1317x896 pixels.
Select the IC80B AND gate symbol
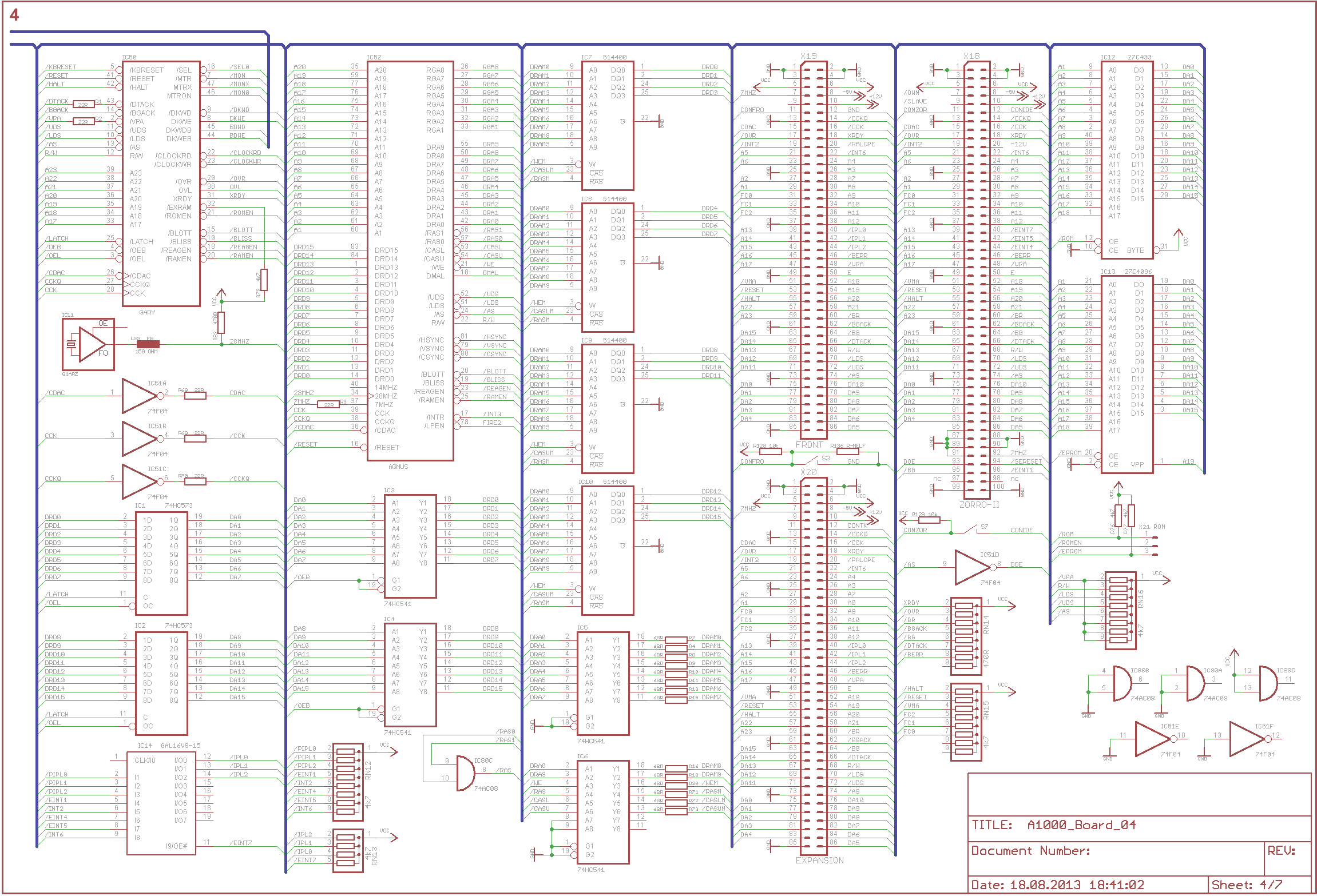tap(1122, 683)
